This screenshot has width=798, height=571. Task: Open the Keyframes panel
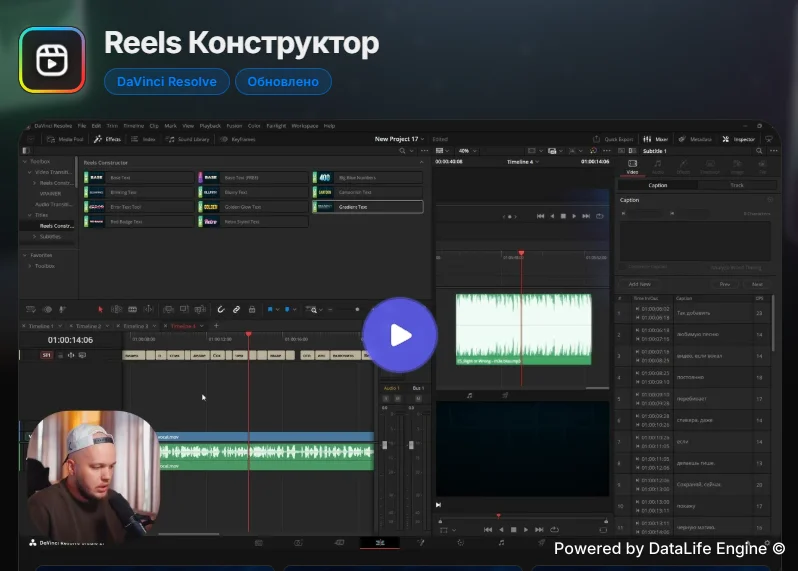[238, 139]
